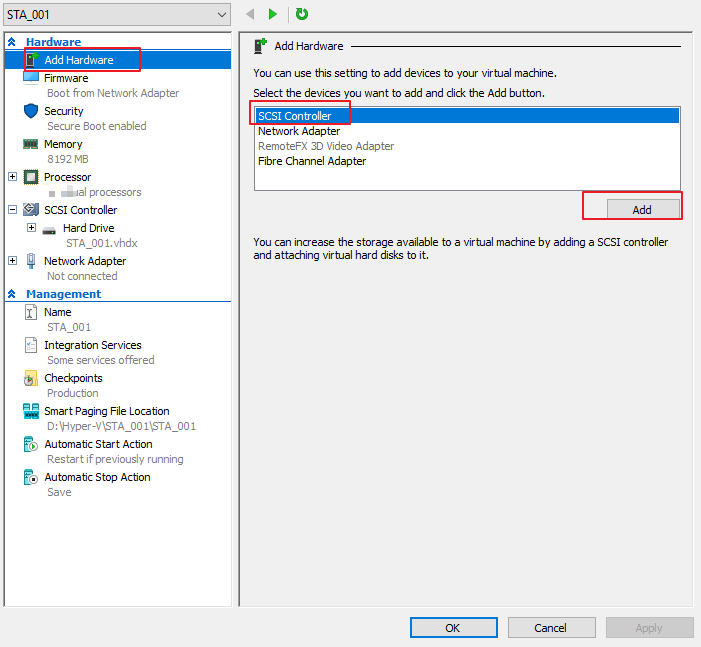Expand the Network Adapter tree node
The width and height of the screenshot is (701, 647).
point(12,261)
